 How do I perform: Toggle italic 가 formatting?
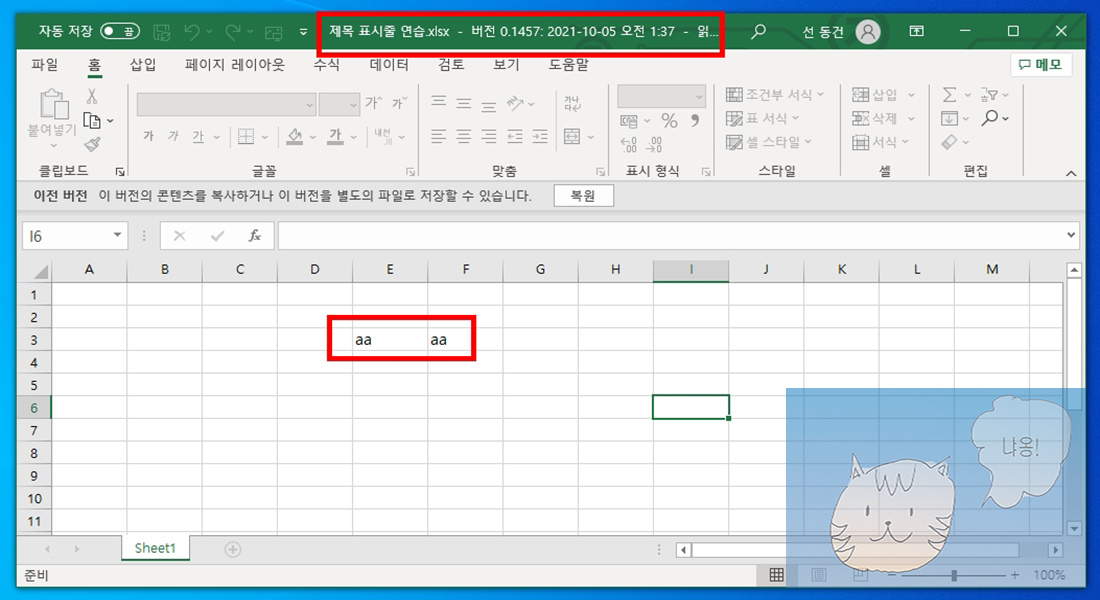[173, 135]
